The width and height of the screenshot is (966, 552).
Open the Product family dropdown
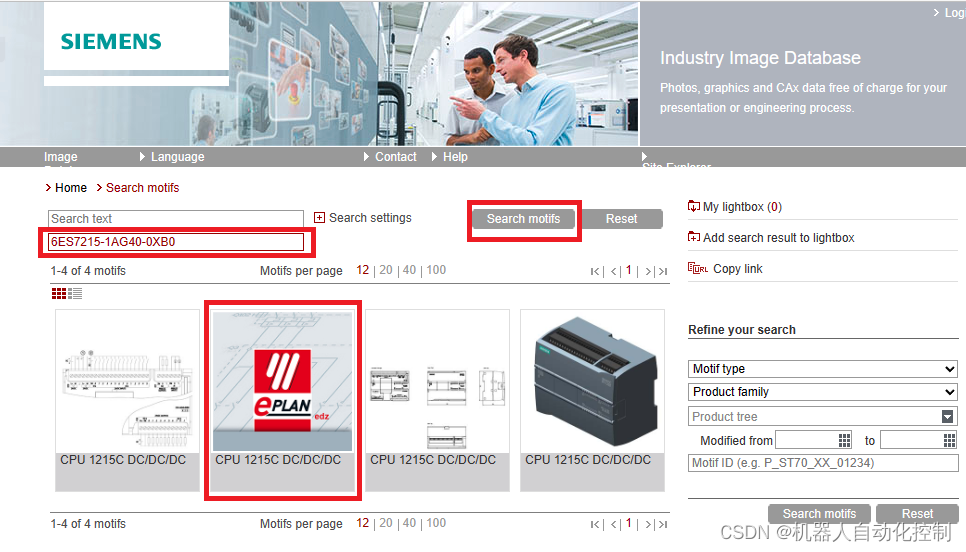click(822, 392)
